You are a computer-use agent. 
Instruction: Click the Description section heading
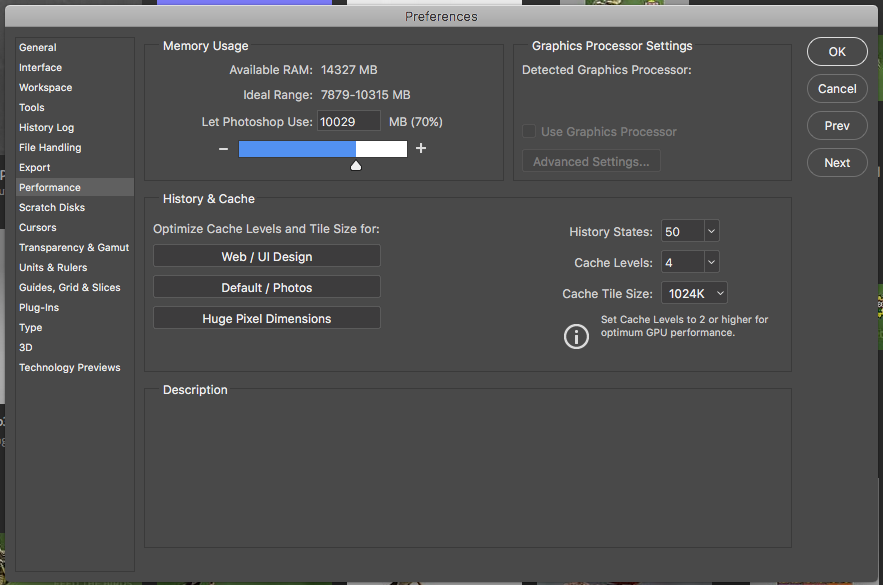(195, 390)
